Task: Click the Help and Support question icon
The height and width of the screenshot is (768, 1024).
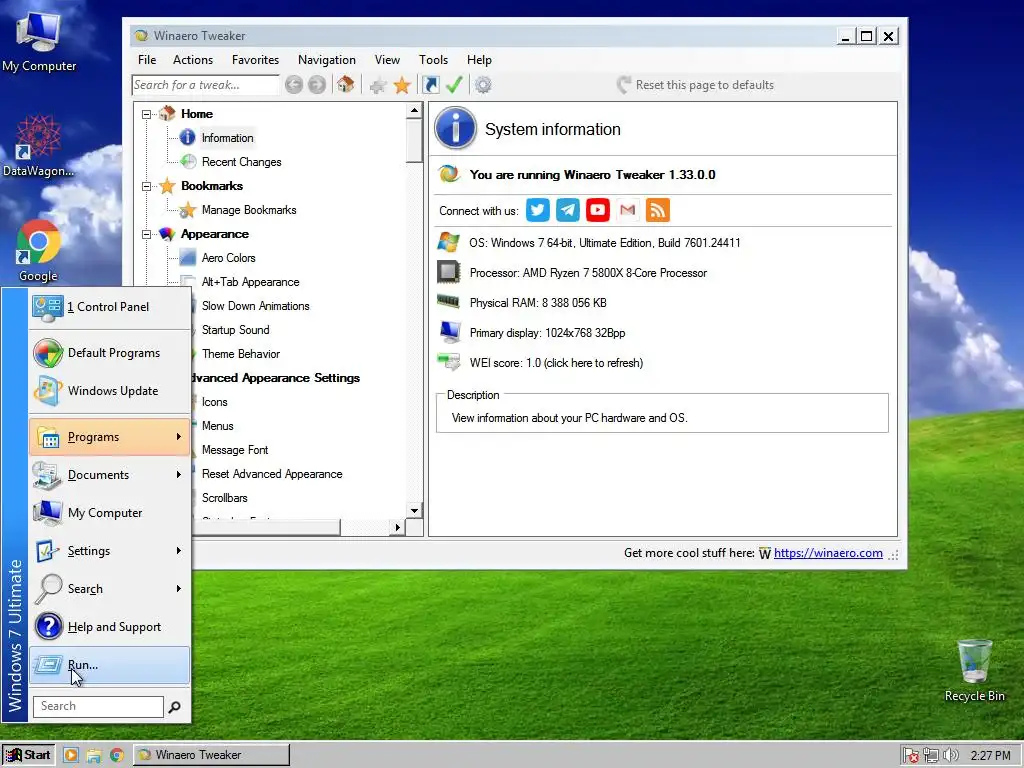Action: coord(48,627)
